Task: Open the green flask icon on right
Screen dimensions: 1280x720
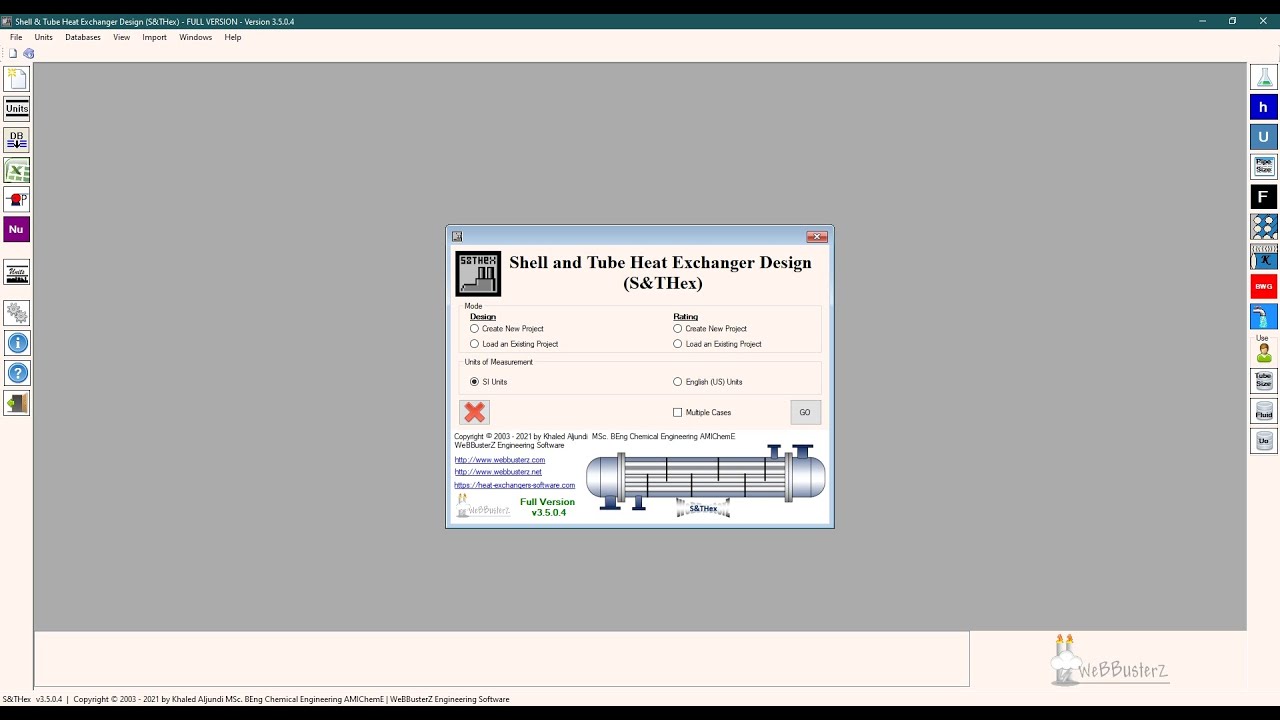Action: pyautogui.click(x=1264, y=77)
